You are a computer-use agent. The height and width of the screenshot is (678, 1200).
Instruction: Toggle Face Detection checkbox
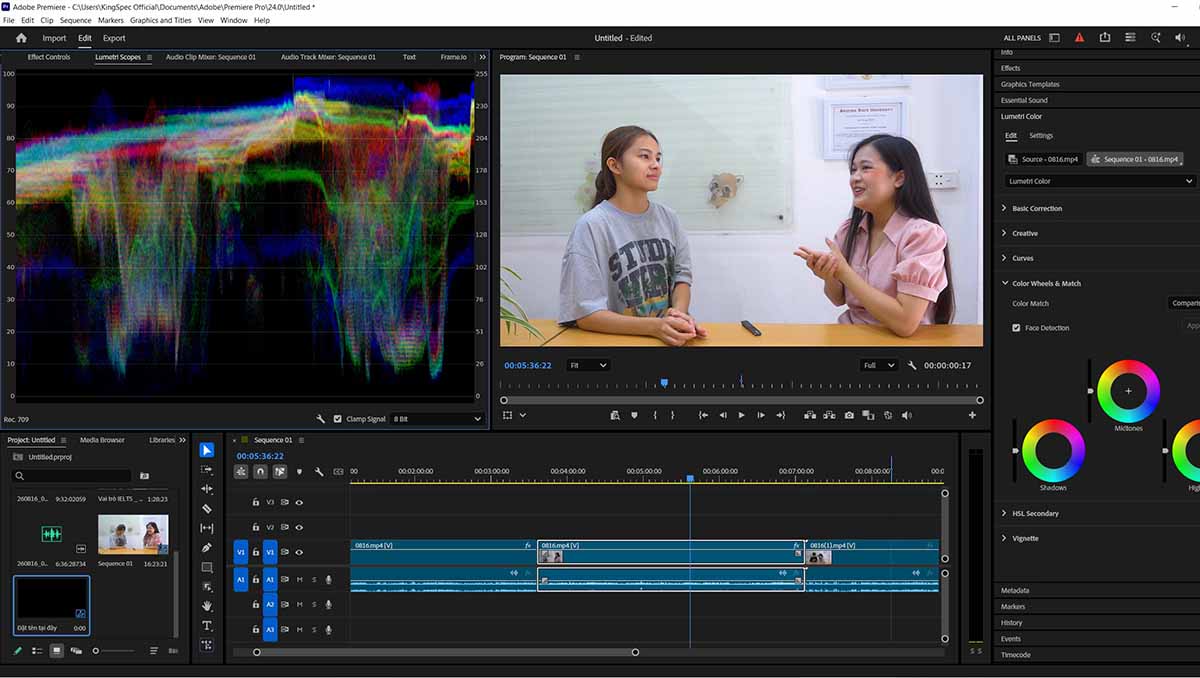pos(1016,328)
